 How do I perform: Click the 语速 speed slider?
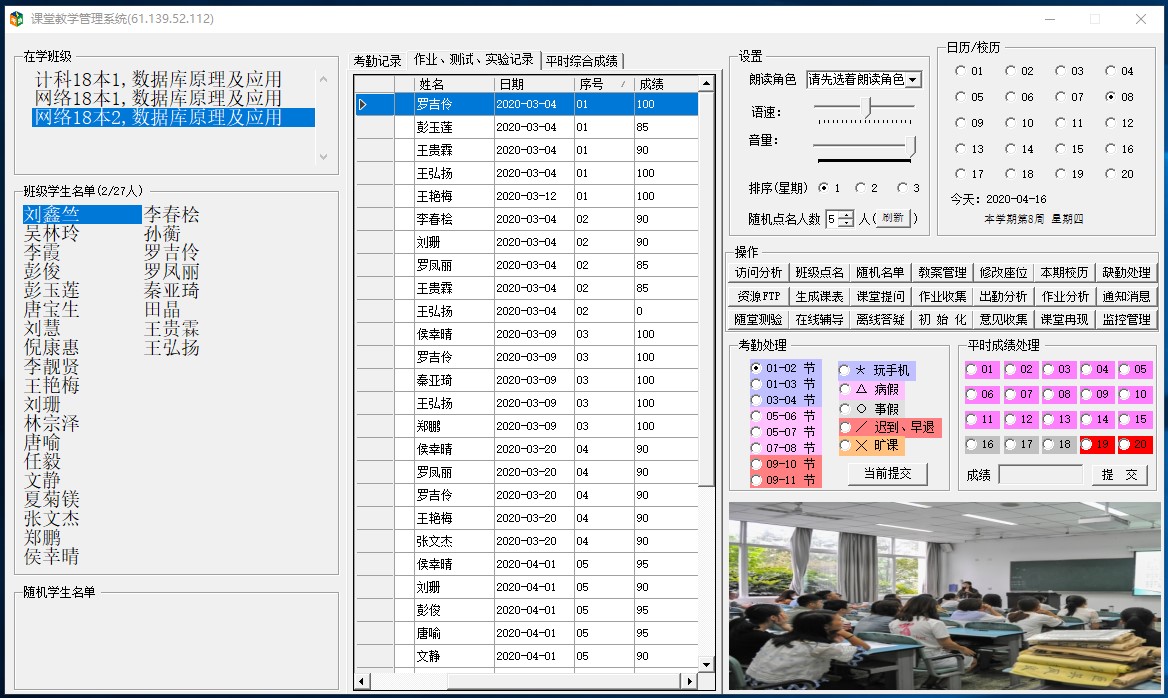point(864,106)
